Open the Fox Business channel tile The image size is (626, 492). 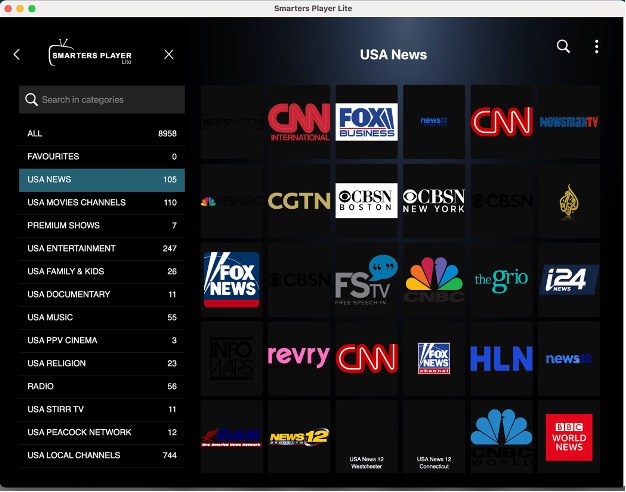(366, 121)
